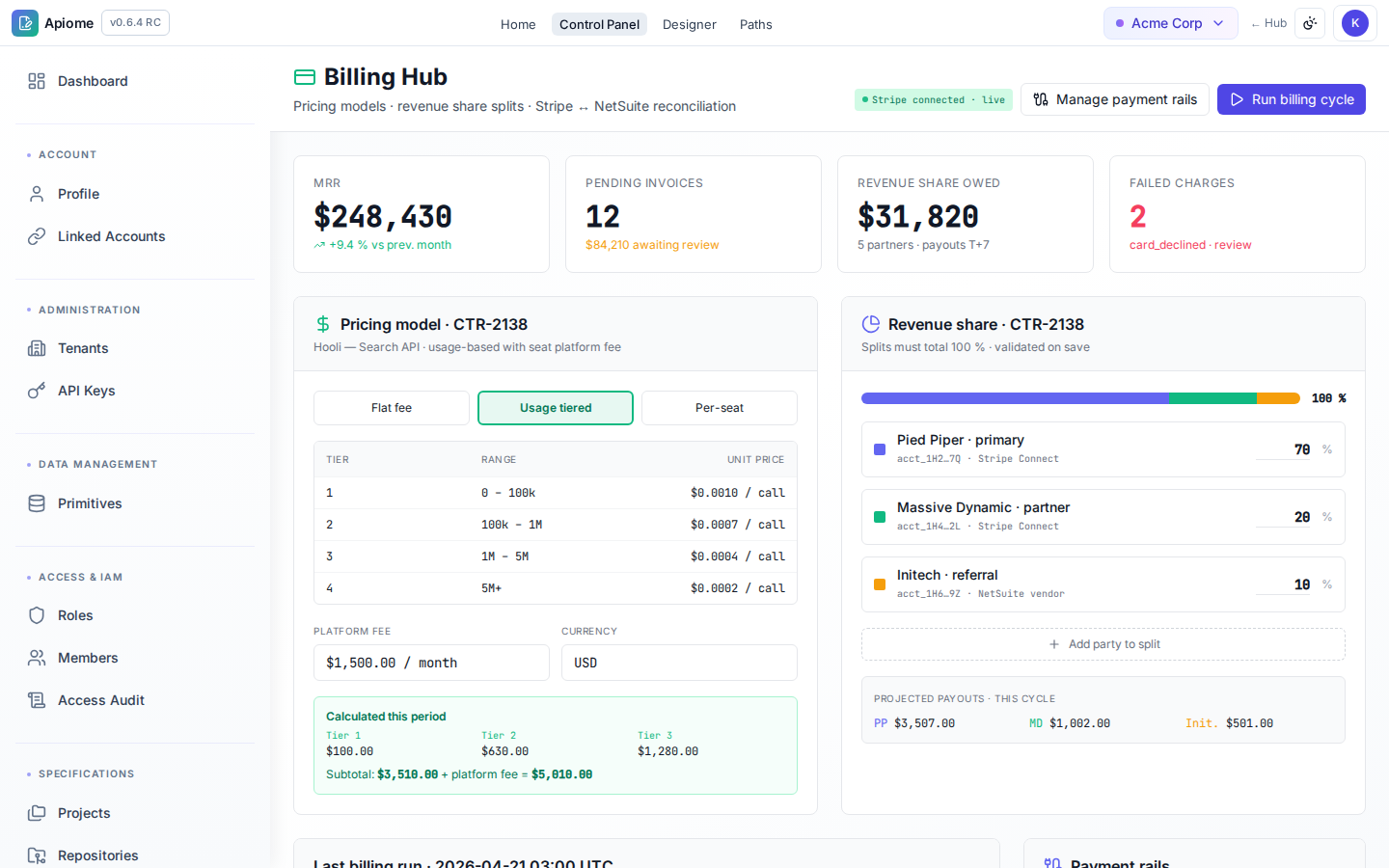Click tier 3 price $0.0004 / call
1389x868 pixels.
(738, 556)
